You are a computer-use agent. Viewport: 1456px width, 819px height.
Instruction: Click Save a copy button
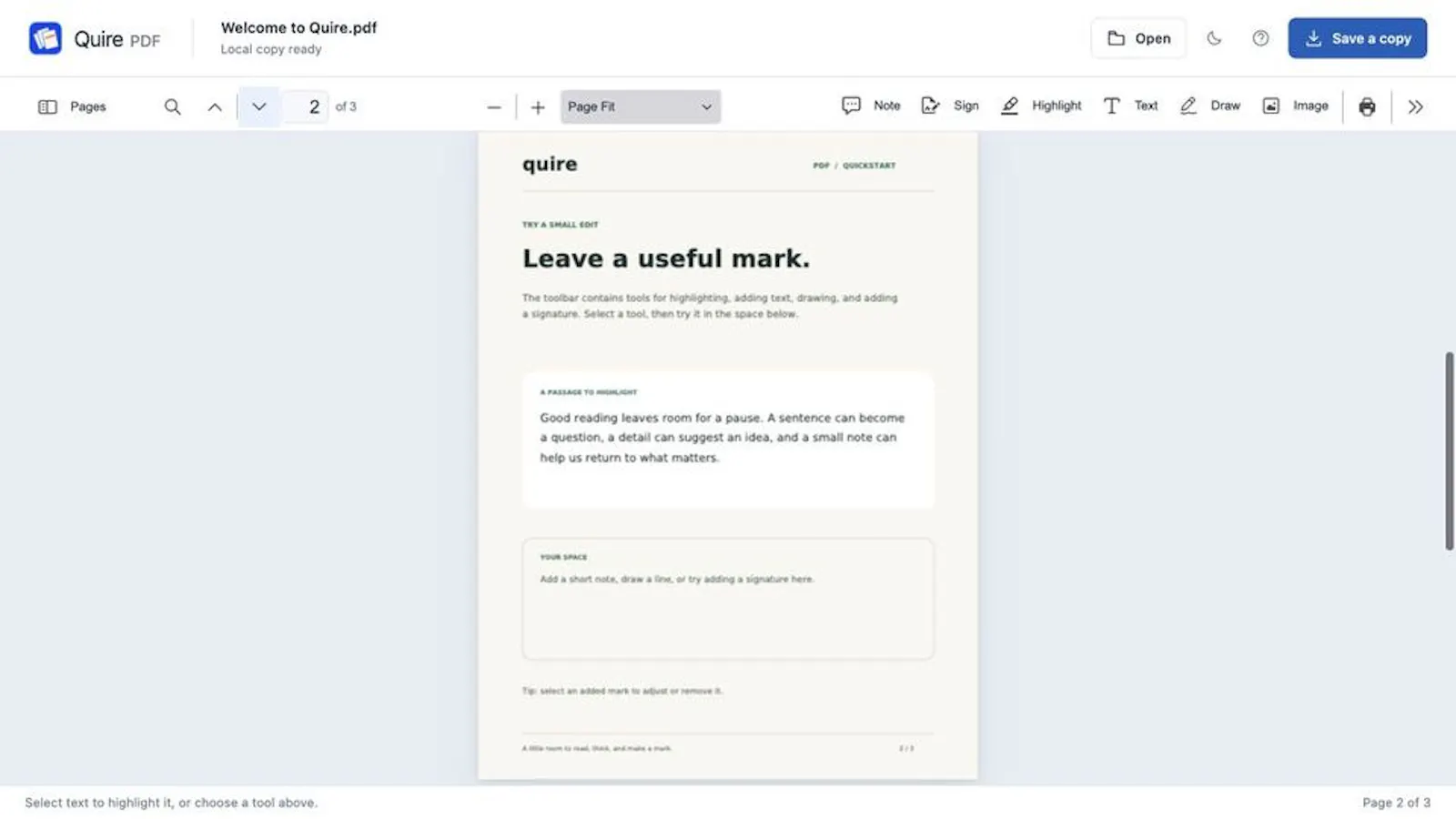coord(1357,38)
